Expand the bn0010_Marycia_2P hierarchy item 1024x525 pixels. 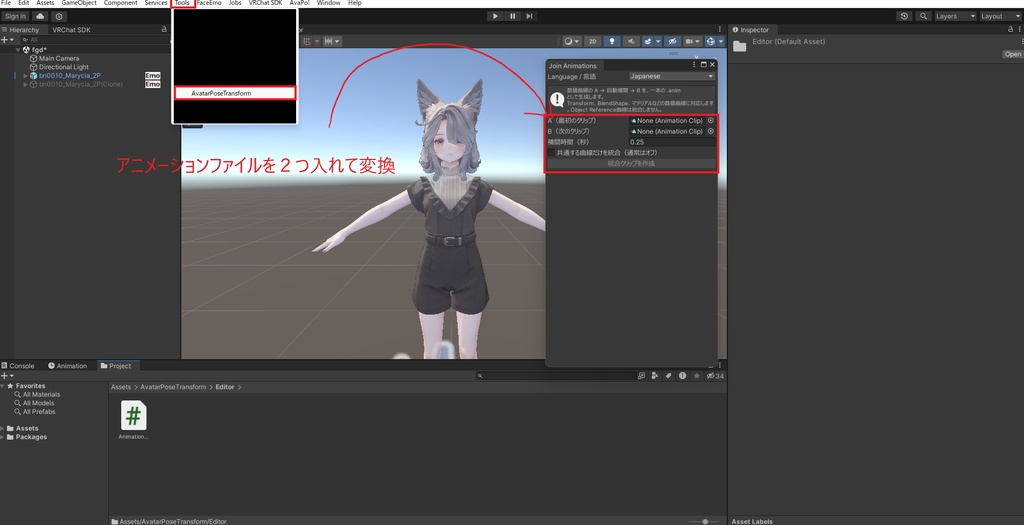tap(25, 76)
